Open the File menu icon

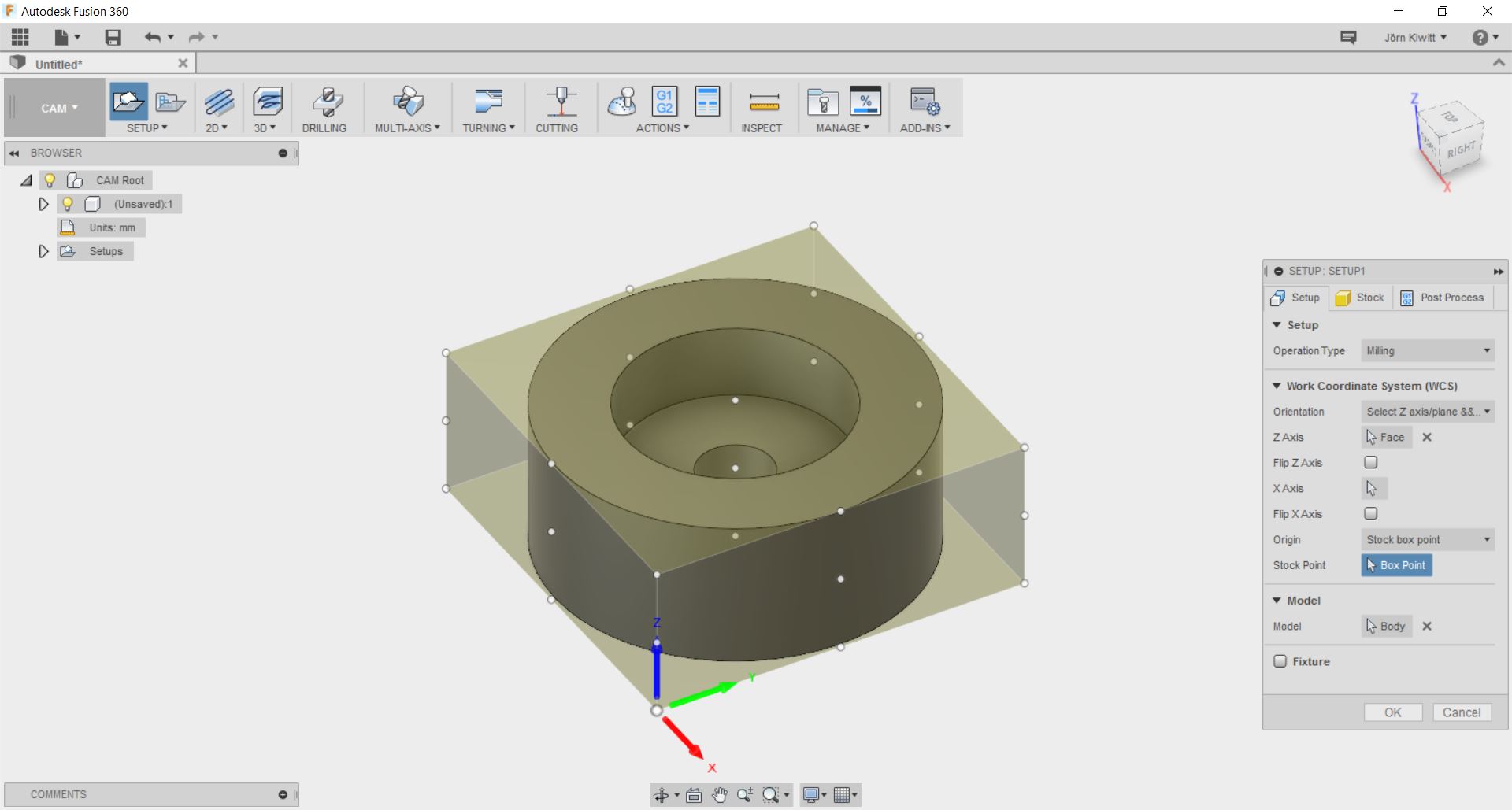[x=62, y=37]
